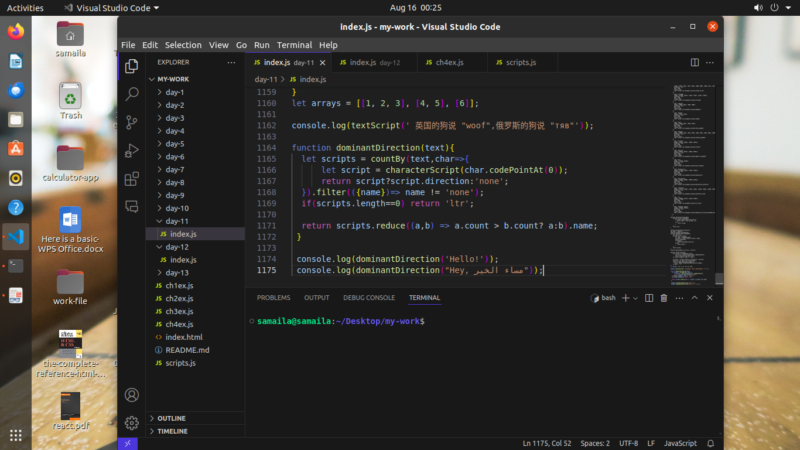This screenshot has width=800, height=450.
Task: Switch to the DEBUG CONSOLE tab
Action: 369,298
